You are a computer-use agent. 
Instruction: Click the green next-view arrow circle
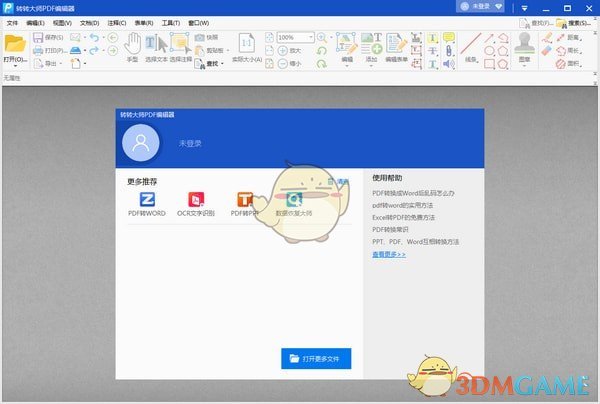112,50
